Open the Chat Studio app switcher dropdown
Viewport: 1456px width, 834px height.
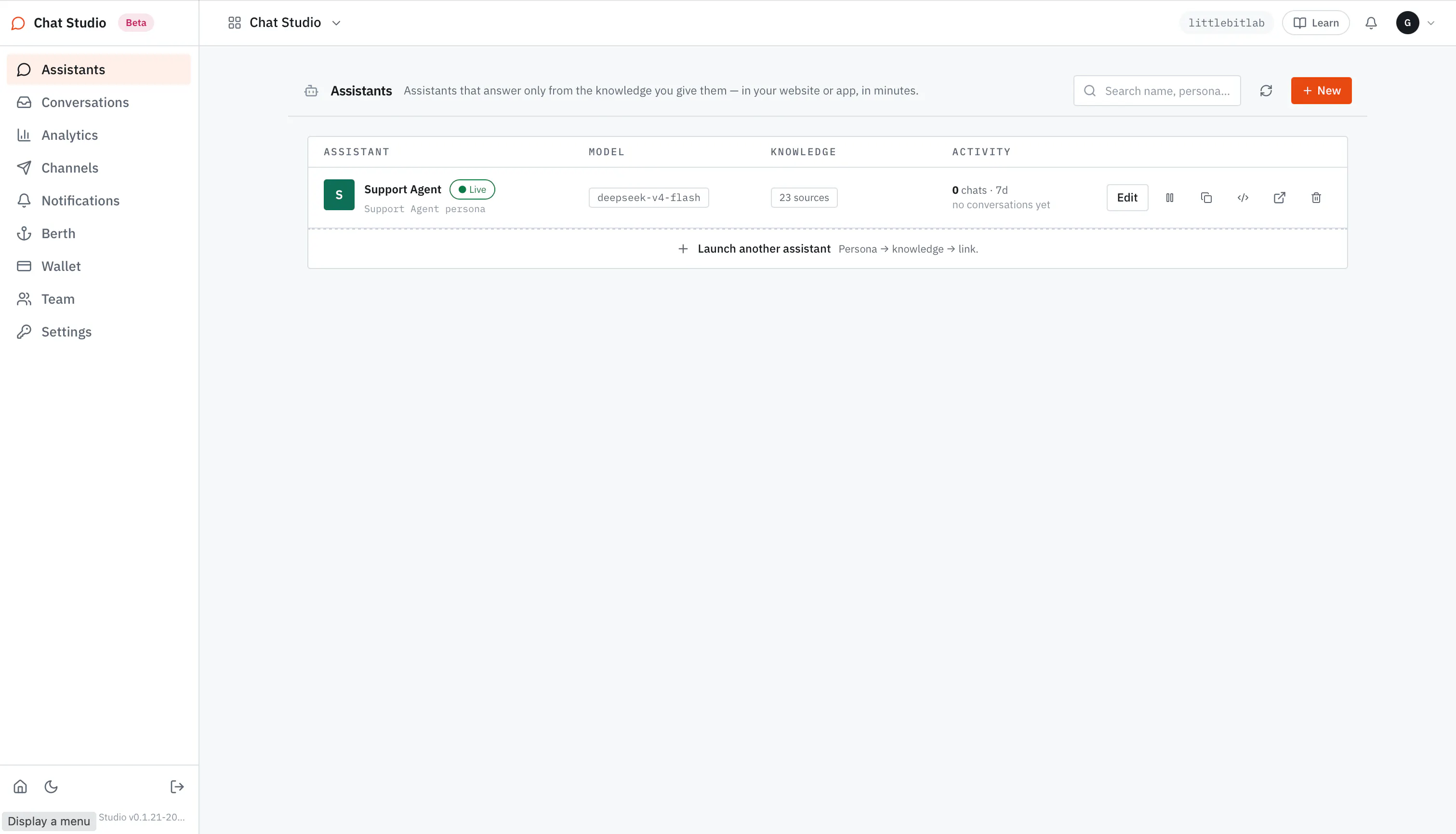(x=284, y=23)
